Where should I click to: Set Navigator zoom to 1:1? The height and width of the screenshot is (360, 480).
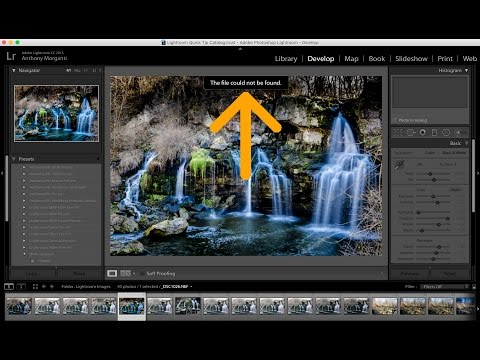(x=86, y=70)
